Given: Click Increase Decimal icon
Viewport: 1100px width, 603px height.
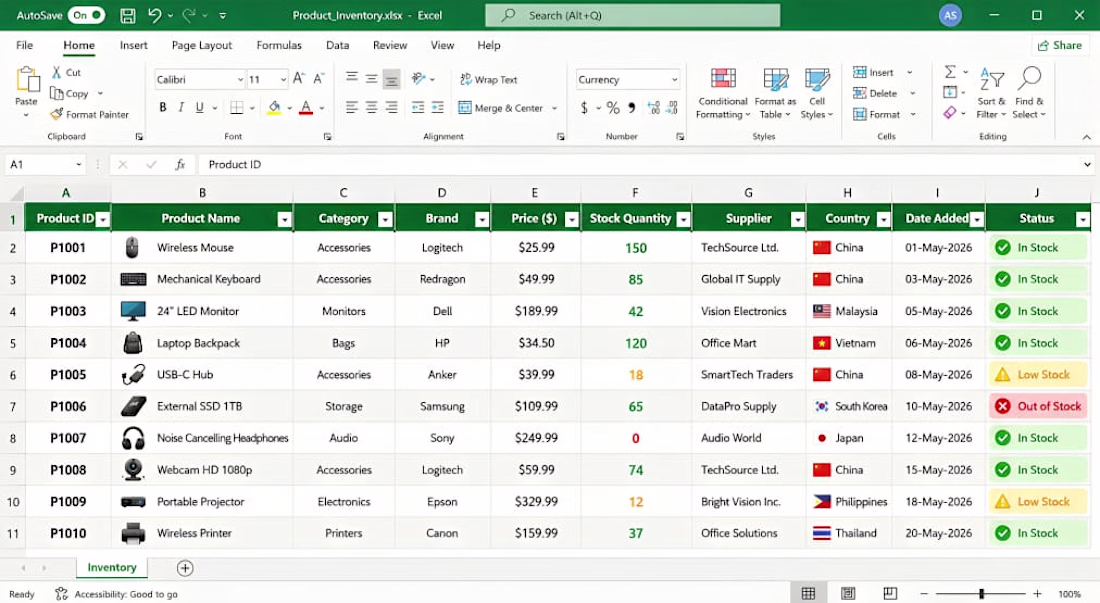Looking at the screenshot, I should point(654,108).
